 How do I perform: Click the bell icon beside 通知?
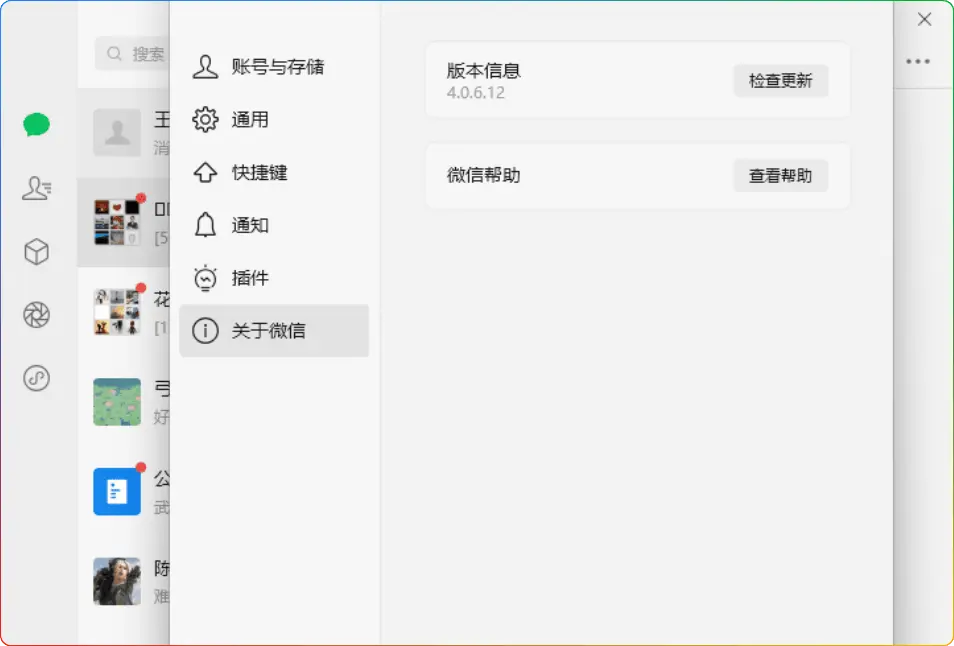pyautogui.click(x=205, y=225)
